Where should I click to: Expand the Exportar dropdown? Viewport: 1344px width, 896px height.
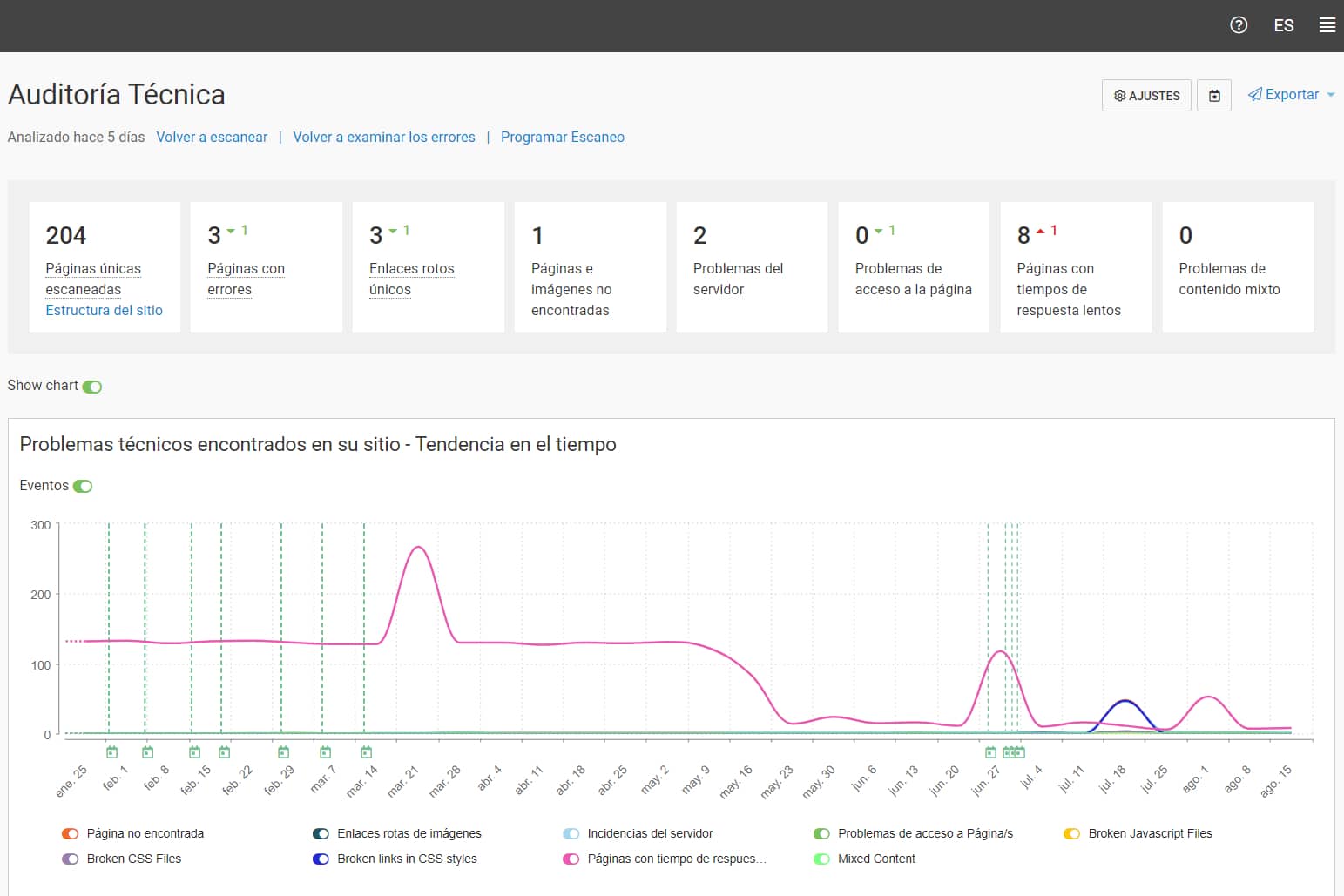point(1291,95)
